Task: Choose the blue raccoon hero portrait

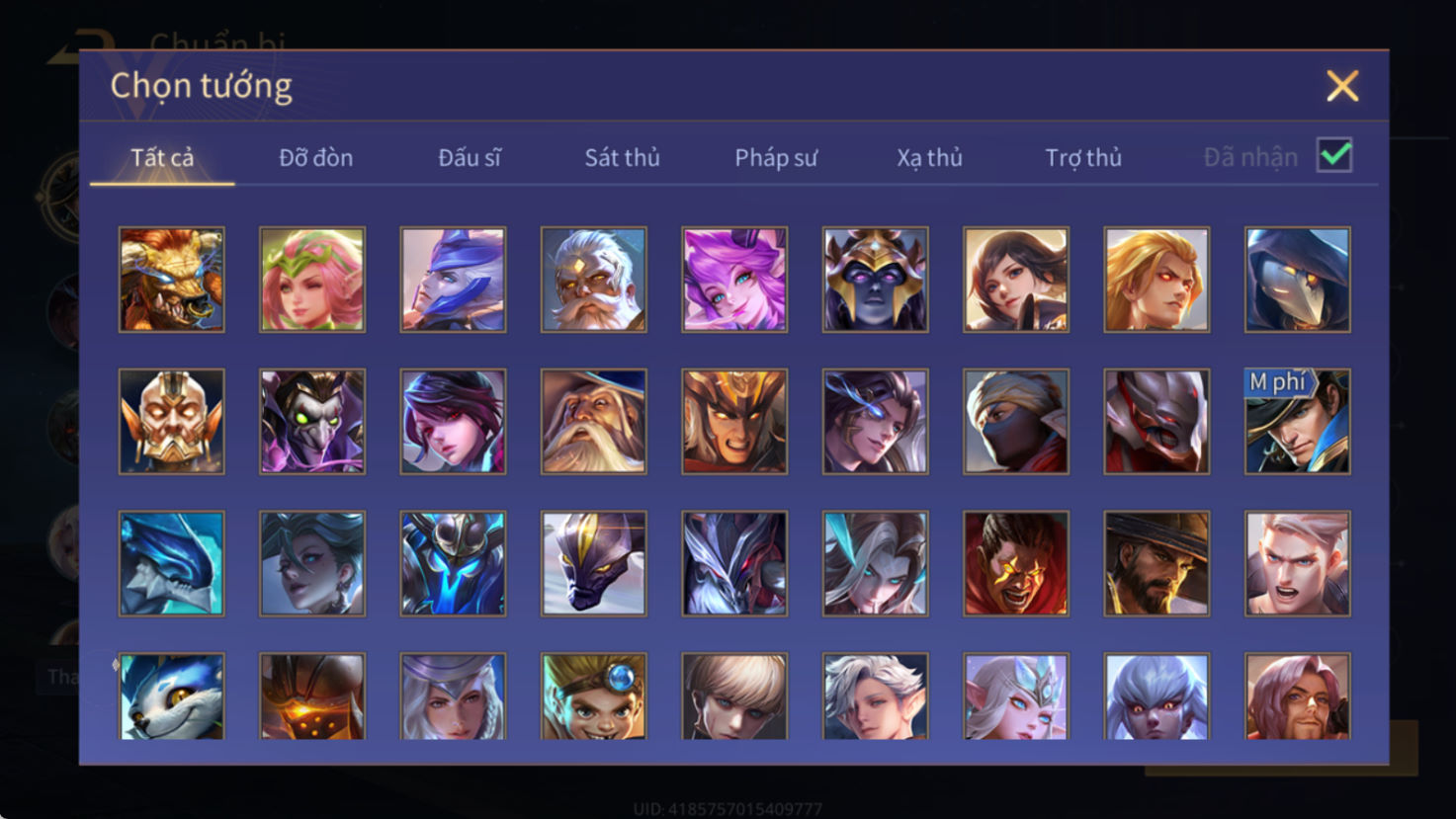Action: tap(172, 696)
